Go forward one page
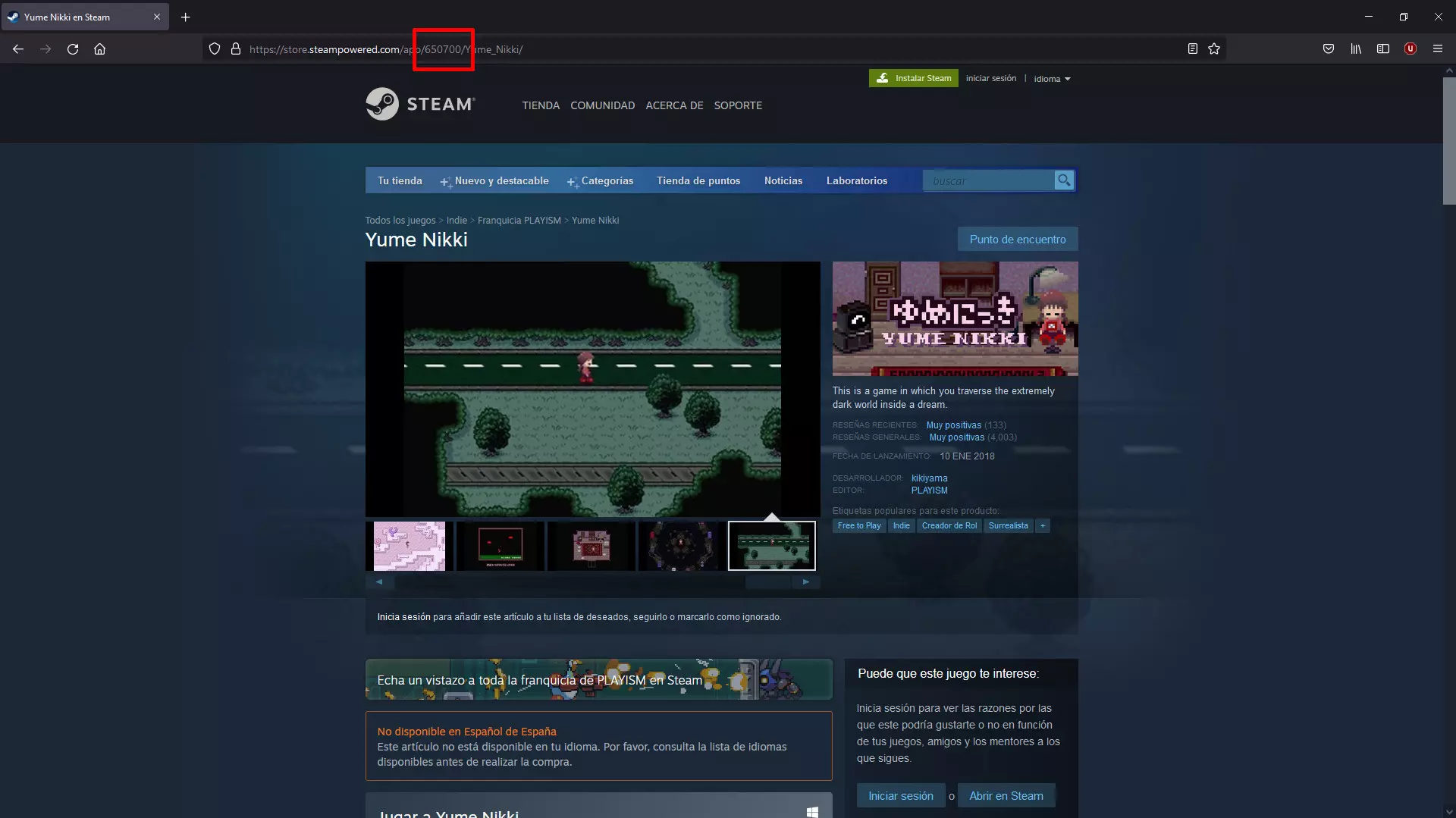The height and width of the screenshot is (818, 1456). 45,49
